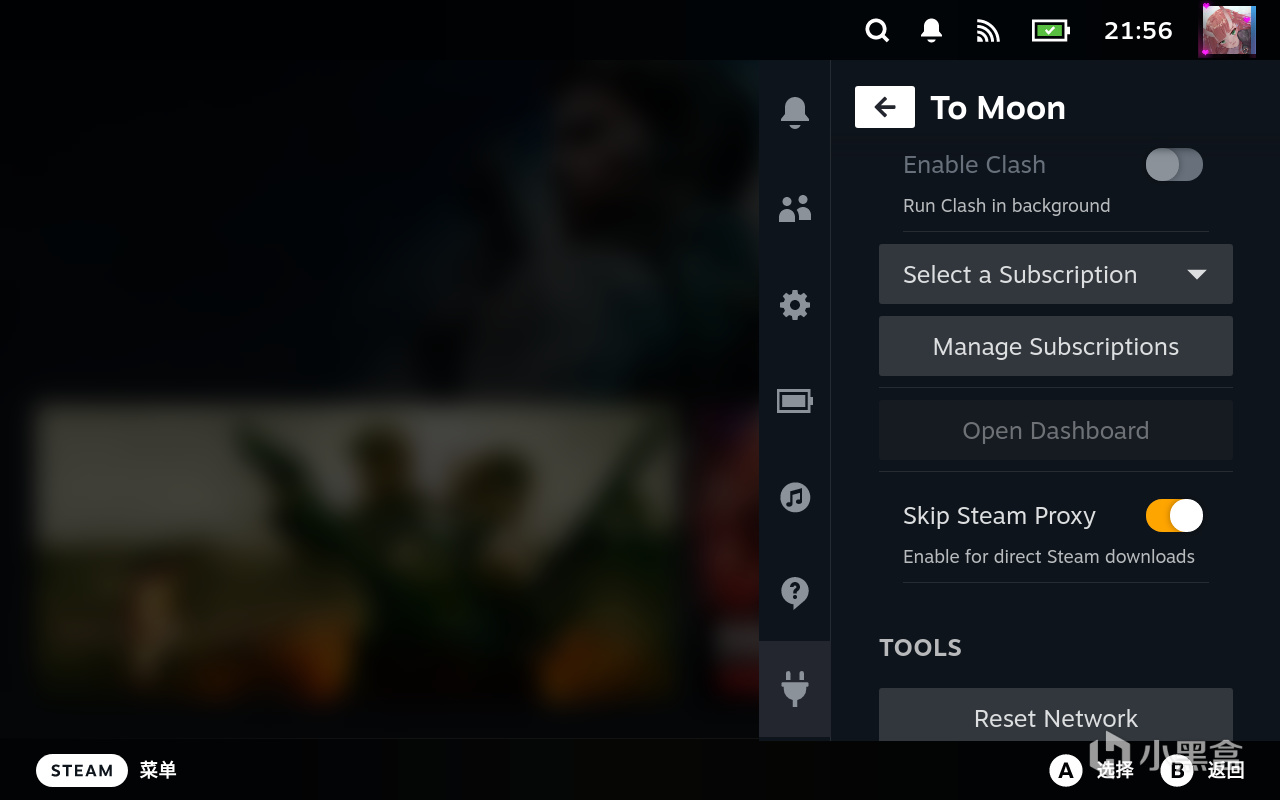Expand the Select a Subscription dropdown
Screen dimensions: 1280x800
click(x=1055, y=274)
